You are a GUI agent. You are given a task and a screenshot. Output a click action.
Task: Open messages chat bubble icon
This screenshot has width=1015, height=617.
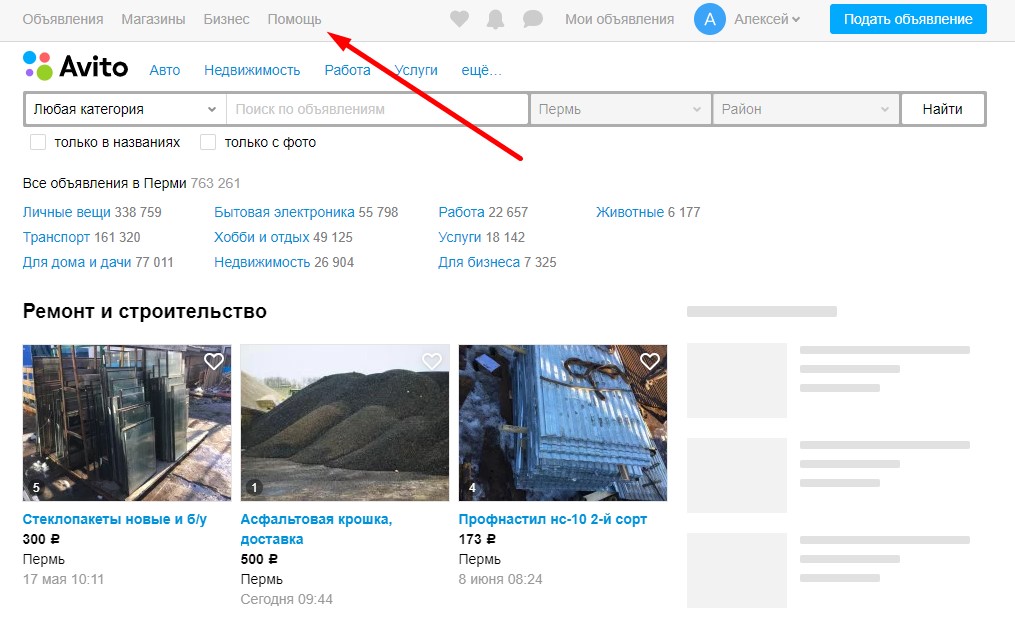pyautogui.click(x=532, y=19)
